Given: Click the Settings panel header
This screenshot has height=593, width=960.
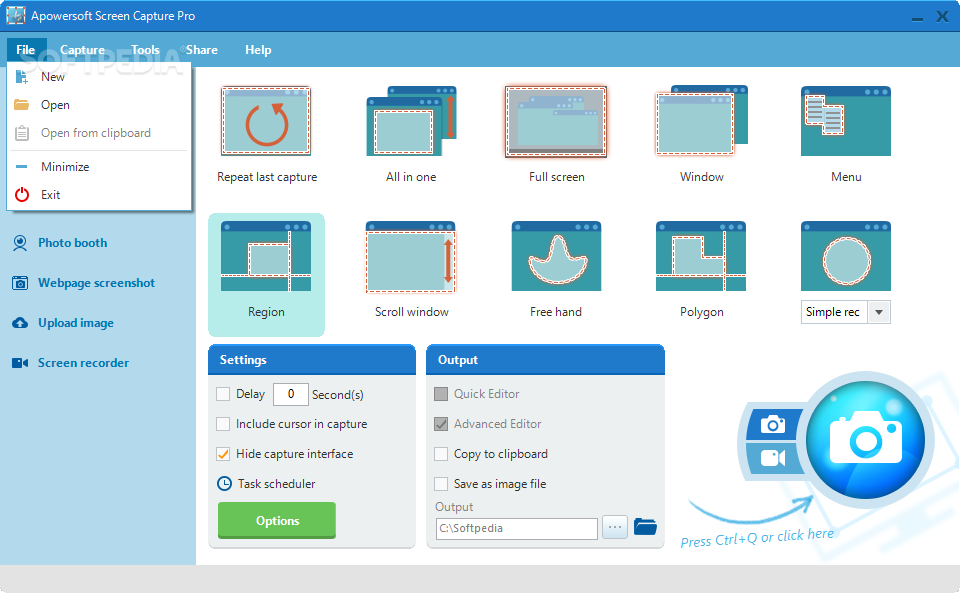Looking at the screenshot, I should point(312,360).
